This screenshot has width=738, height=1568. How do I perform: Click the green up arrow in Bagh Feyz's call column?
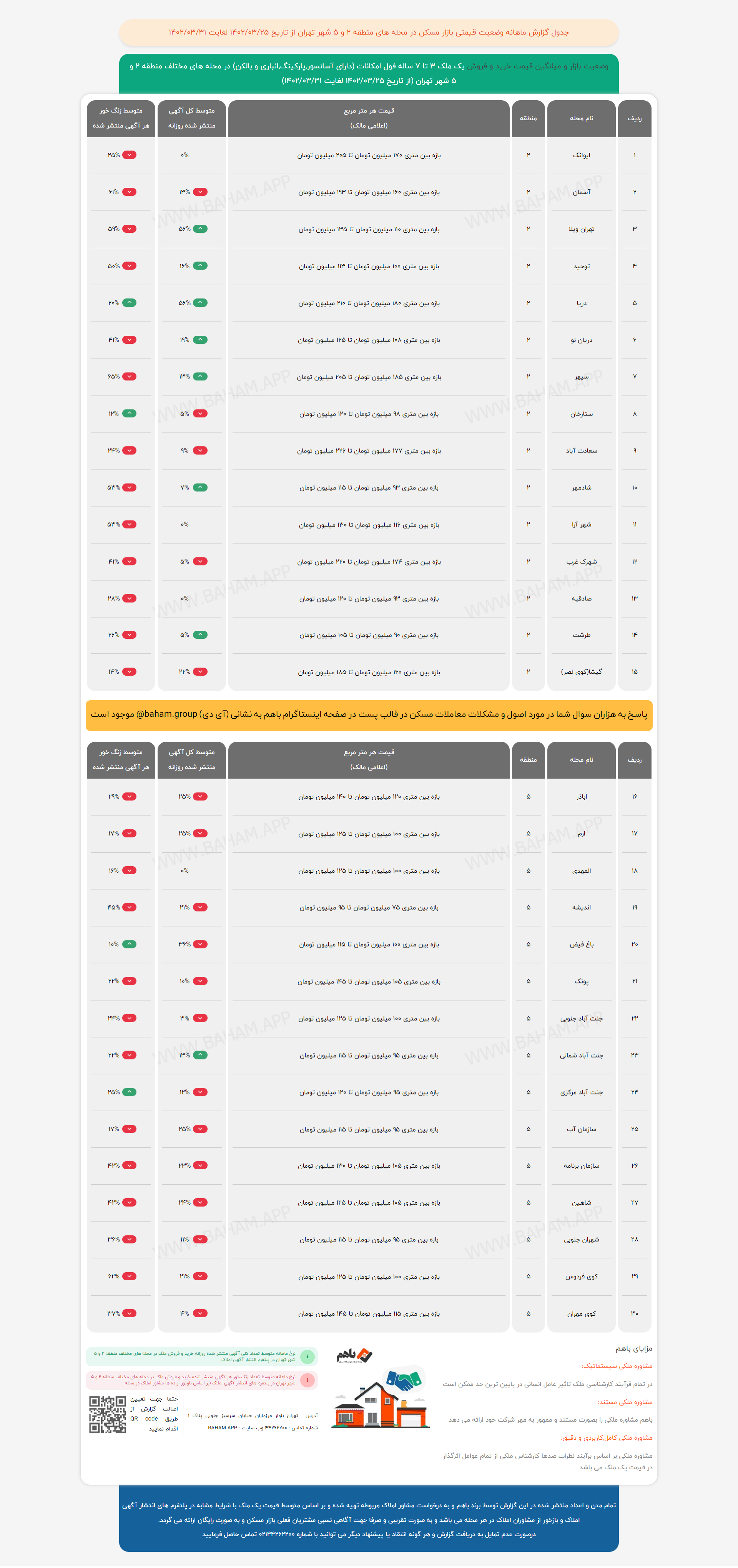[129, 944]
